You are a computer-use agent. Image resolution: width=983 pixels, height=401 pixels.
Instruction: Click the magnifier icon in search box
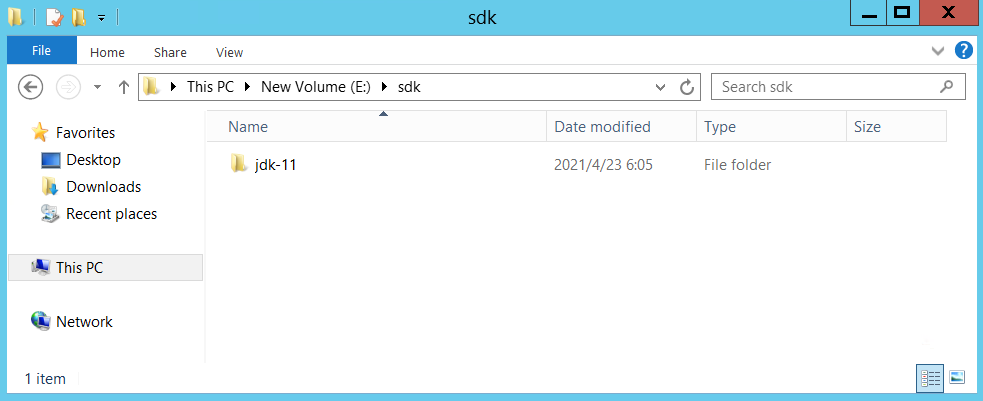(x=946, y=87)
